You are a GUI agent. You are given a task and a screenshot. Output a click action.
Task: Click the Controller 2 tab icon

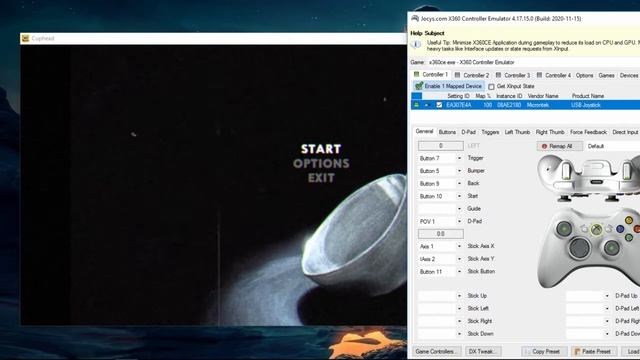point(458,75)
